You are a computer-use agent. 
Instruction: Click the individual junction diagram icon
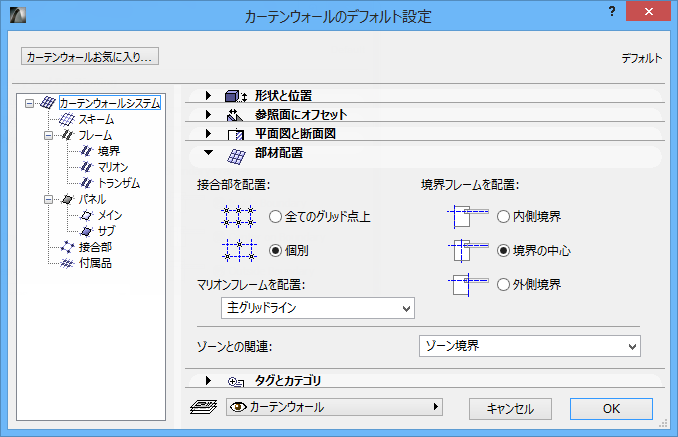click(x=239, y=251)
